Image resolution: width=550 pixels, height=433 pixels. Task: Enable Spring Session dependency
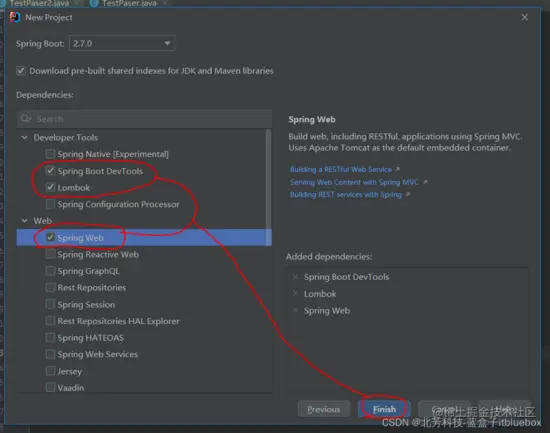coord(51,304)
